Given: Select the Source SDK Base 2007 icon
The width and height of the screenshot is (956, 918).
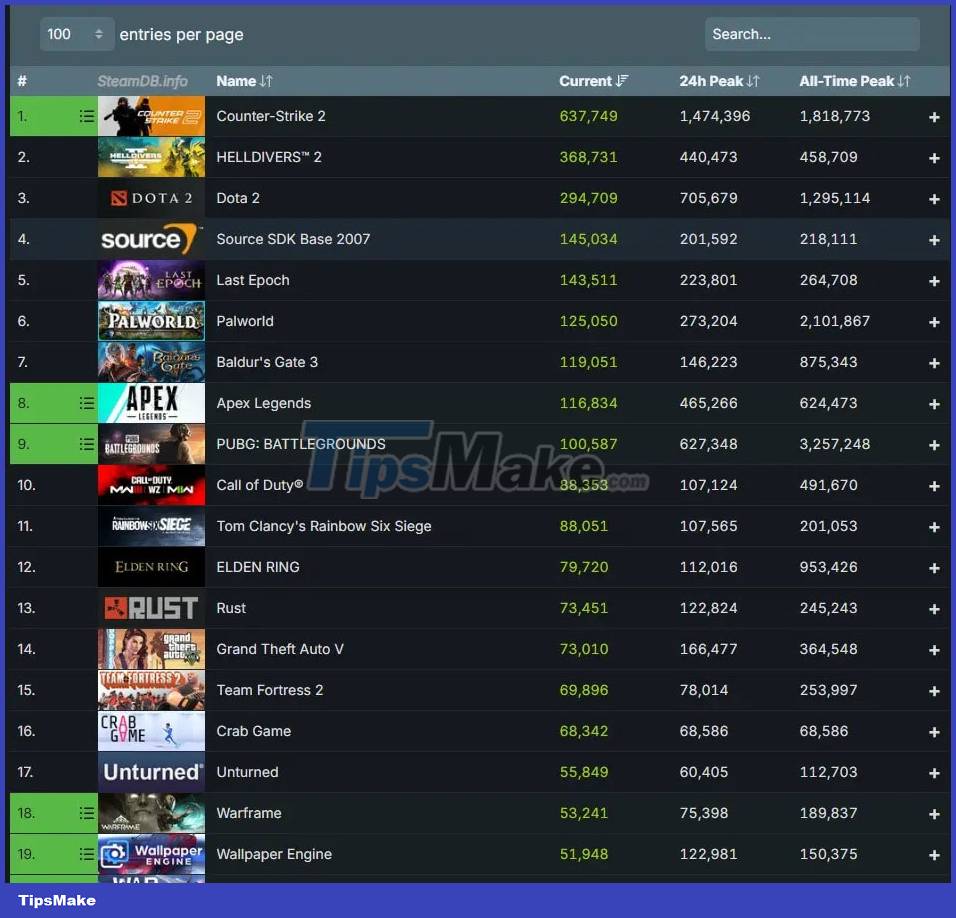Looking at the screenshot, I should point(151,239).
